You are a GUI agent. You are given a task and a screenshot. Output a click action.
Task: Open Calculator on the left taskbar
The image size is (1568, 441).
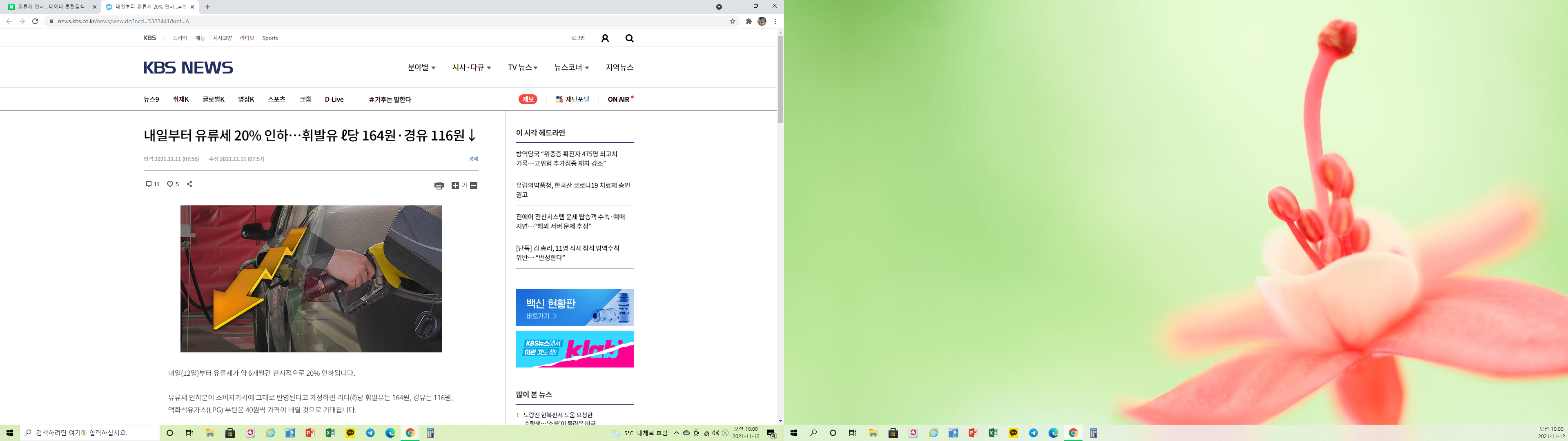(430, 433)
